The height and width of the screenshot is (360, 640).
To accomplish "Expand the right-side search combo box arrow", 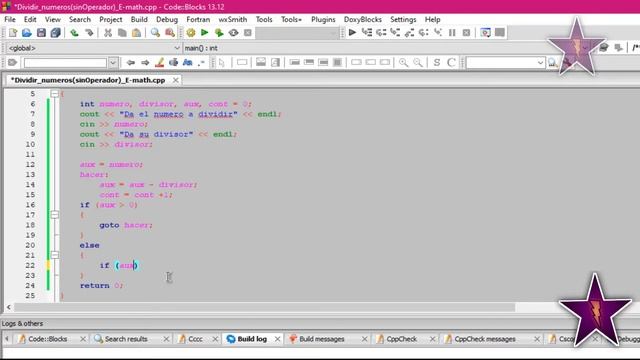I will coord(540,62).
